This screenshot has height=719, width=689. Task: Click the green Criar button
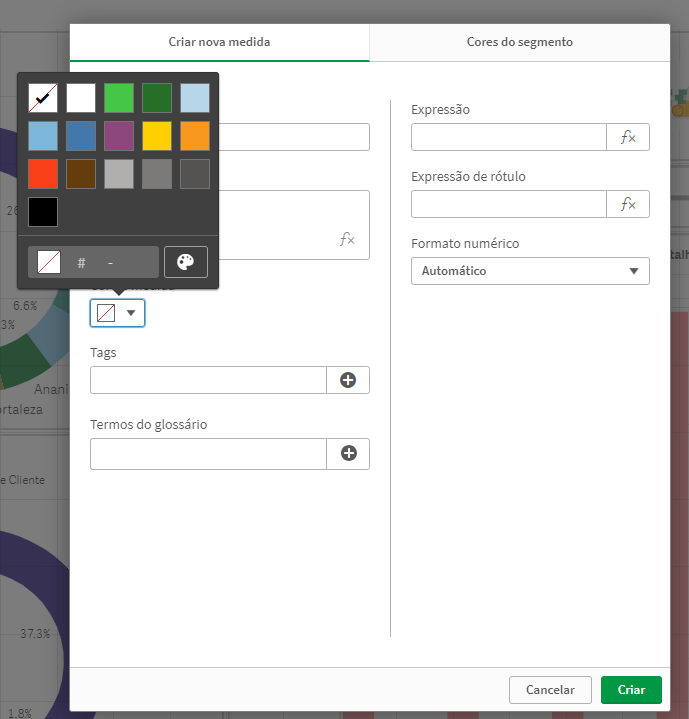631,690
